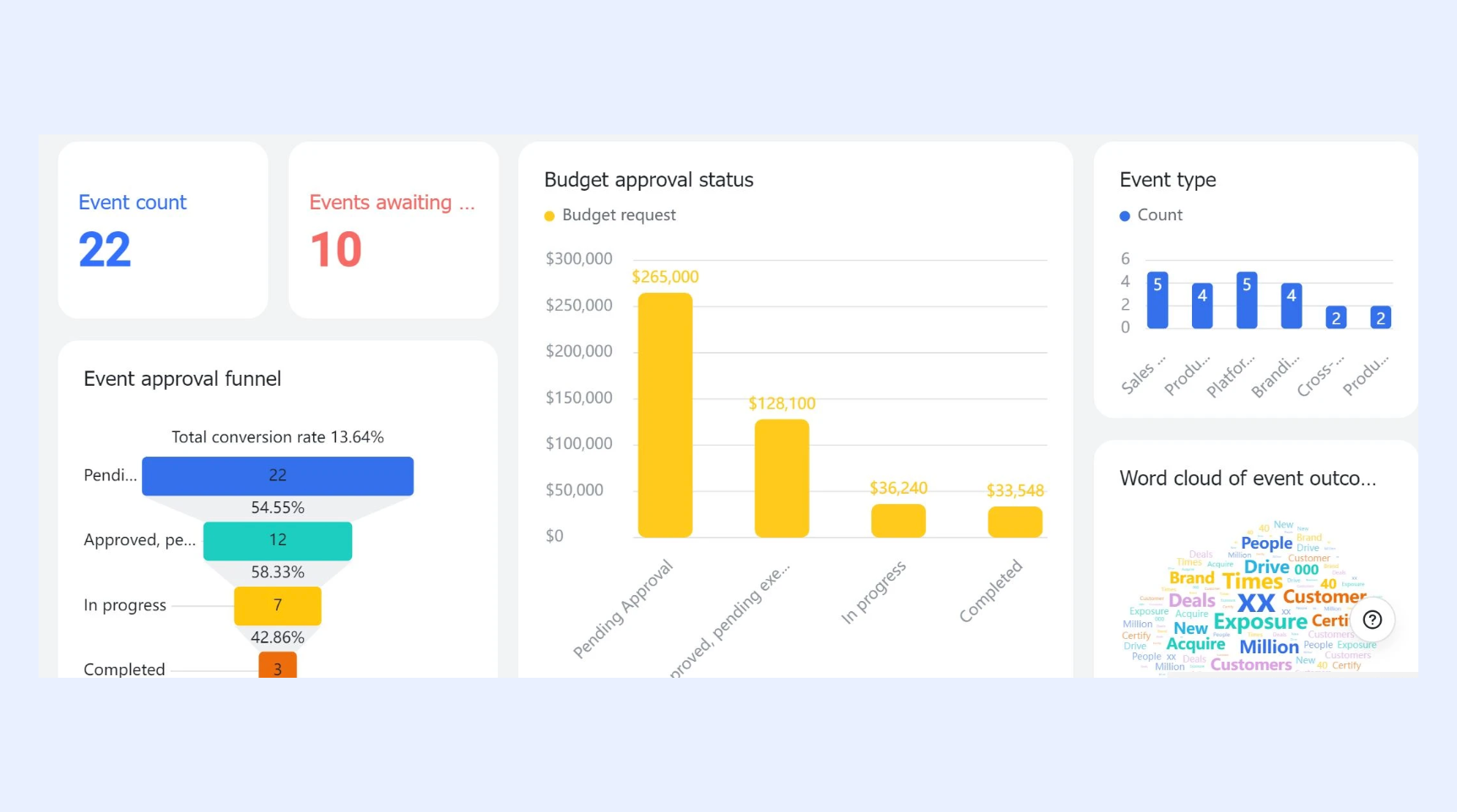This screenshot has height=812, width=1457.
Task: Toggle the Count legend in Event type
Action: [x=1151, y=215]
